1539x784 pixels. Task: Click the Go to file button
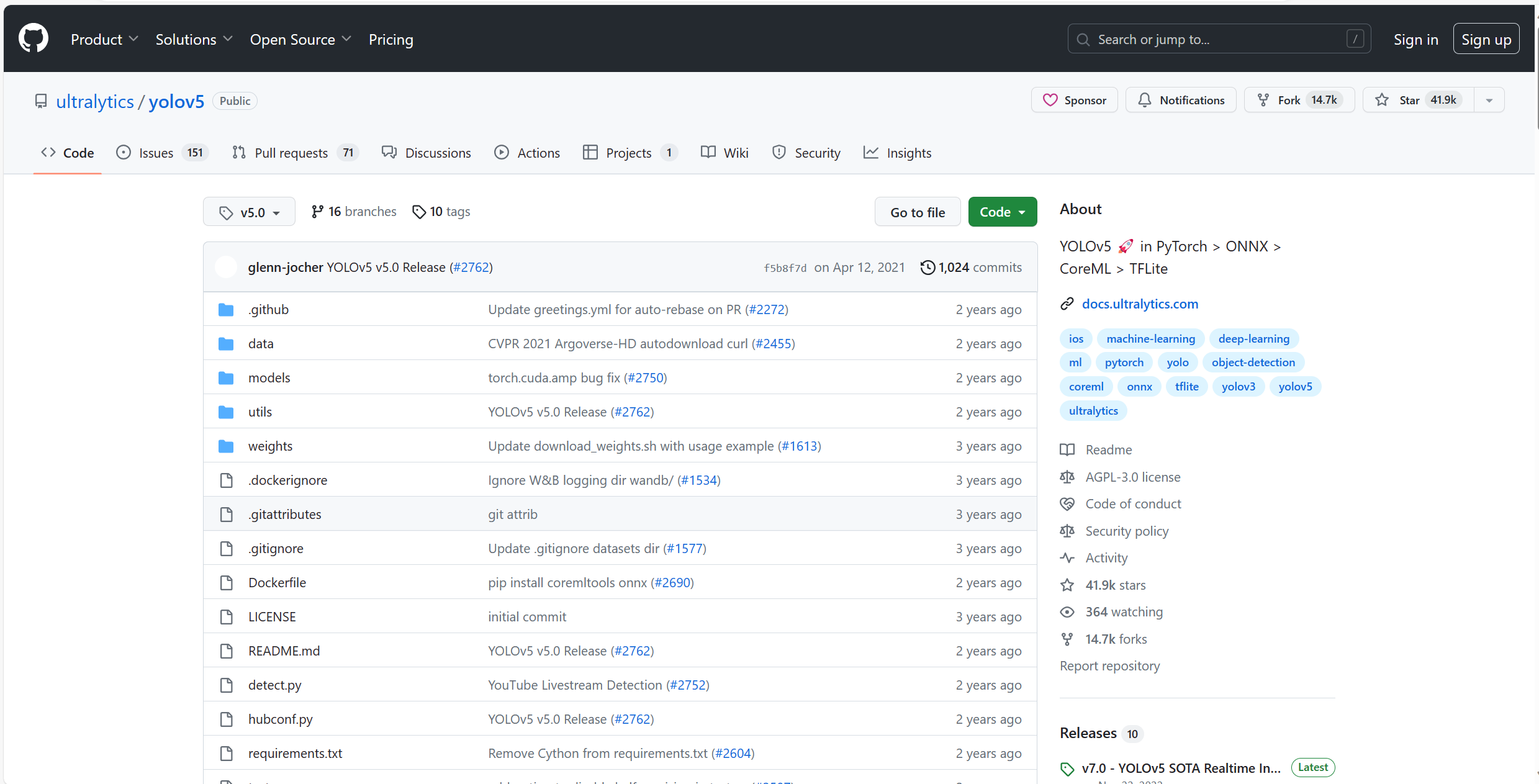point(918,212)
